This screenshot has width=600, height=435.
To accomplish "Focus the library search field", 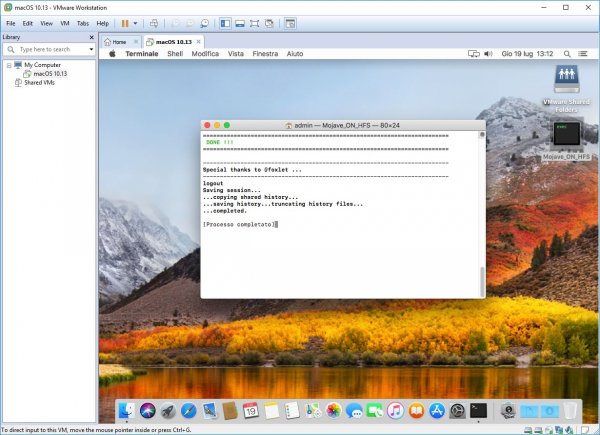I will [x=50, y=49].
